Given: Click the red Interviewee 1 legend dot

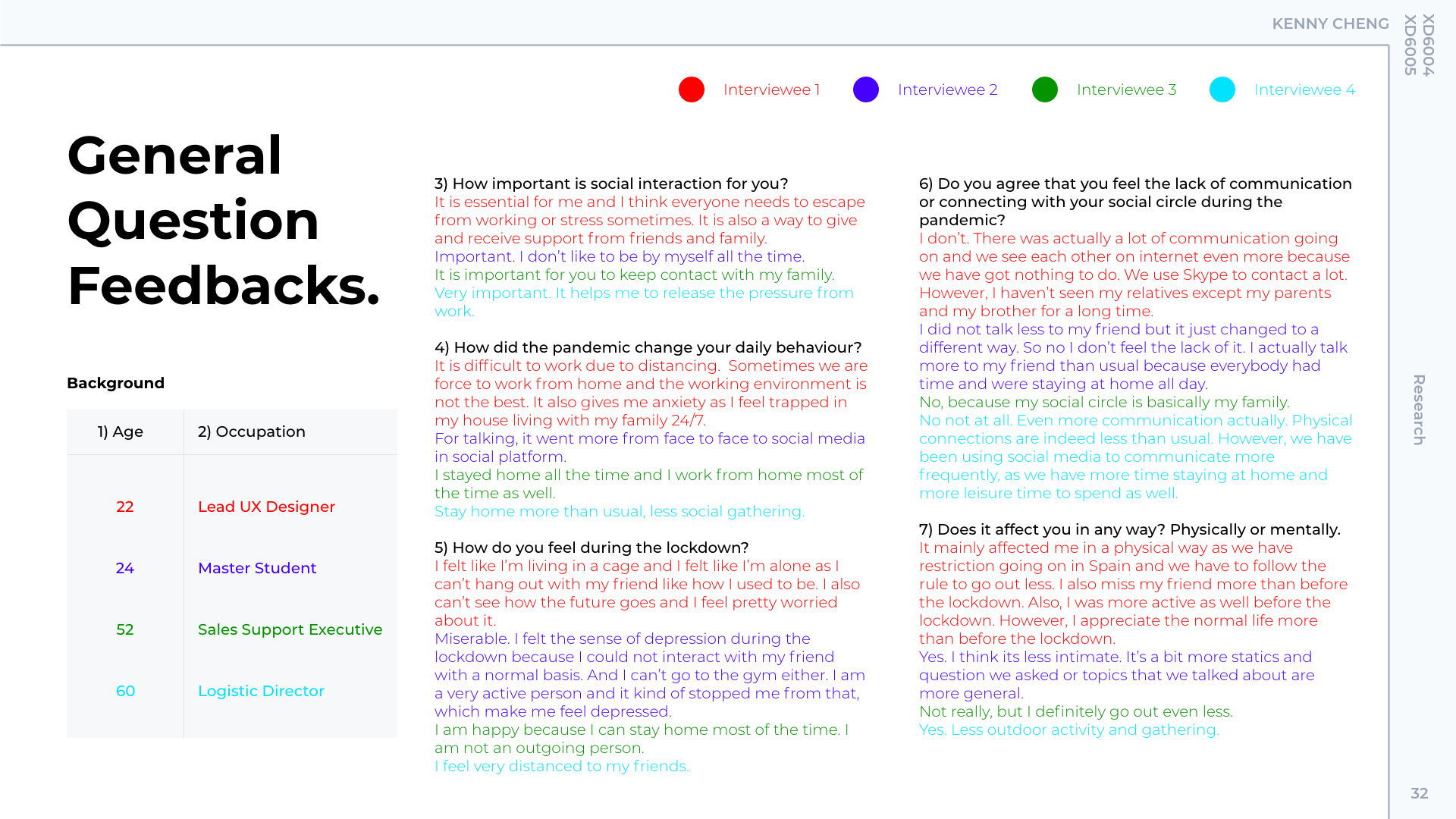Looking at the screenshot, I should click(692, 89).
